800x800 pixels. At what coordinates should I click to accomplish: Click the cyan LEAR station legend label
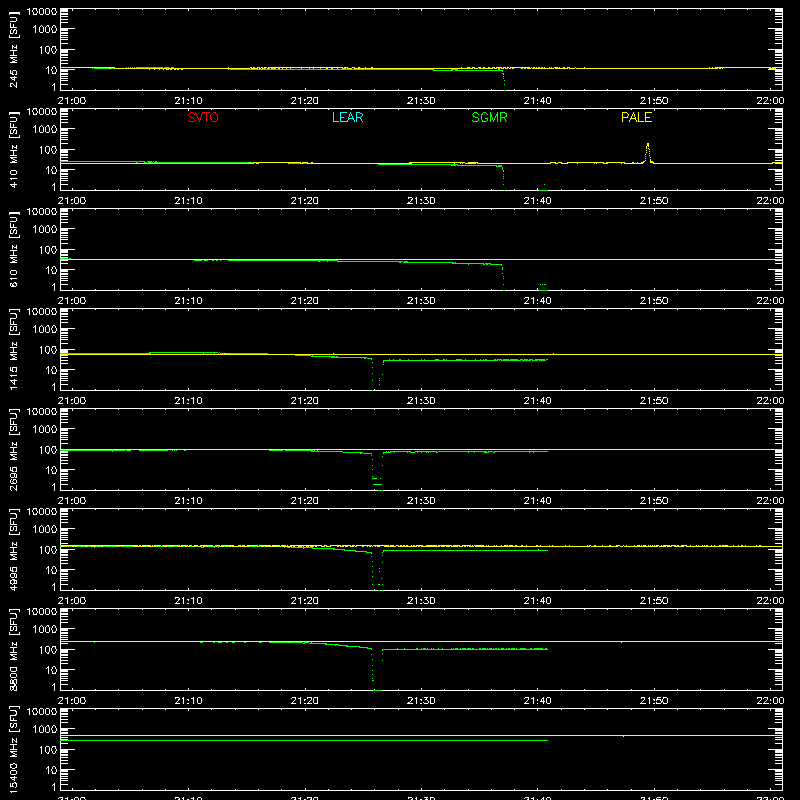347,117
